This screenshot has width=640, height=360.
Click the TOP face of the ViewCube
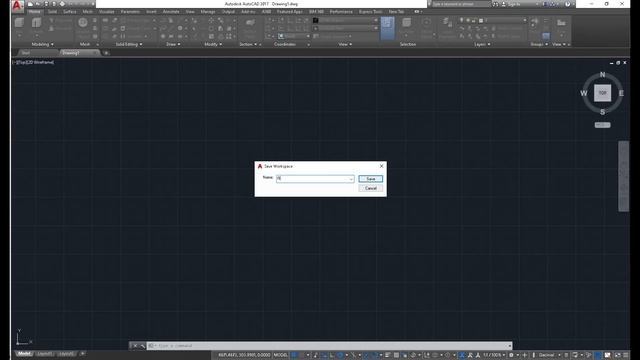coord(602,93)
